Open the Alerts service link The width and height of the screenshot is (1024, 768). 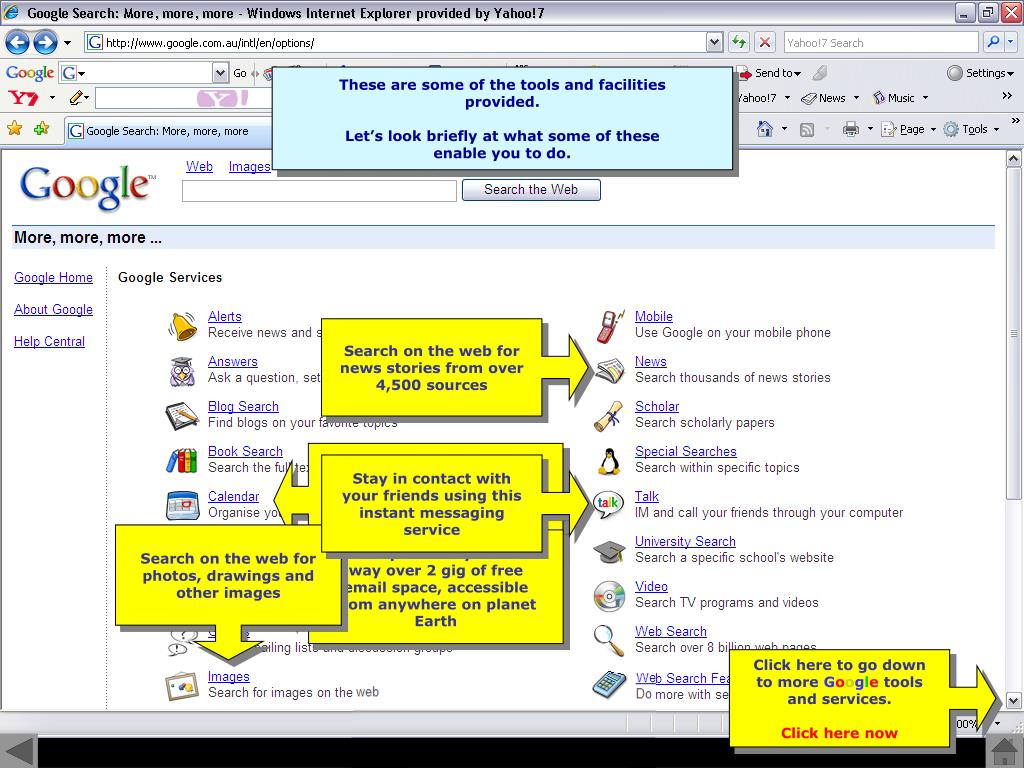pos(225,317)
